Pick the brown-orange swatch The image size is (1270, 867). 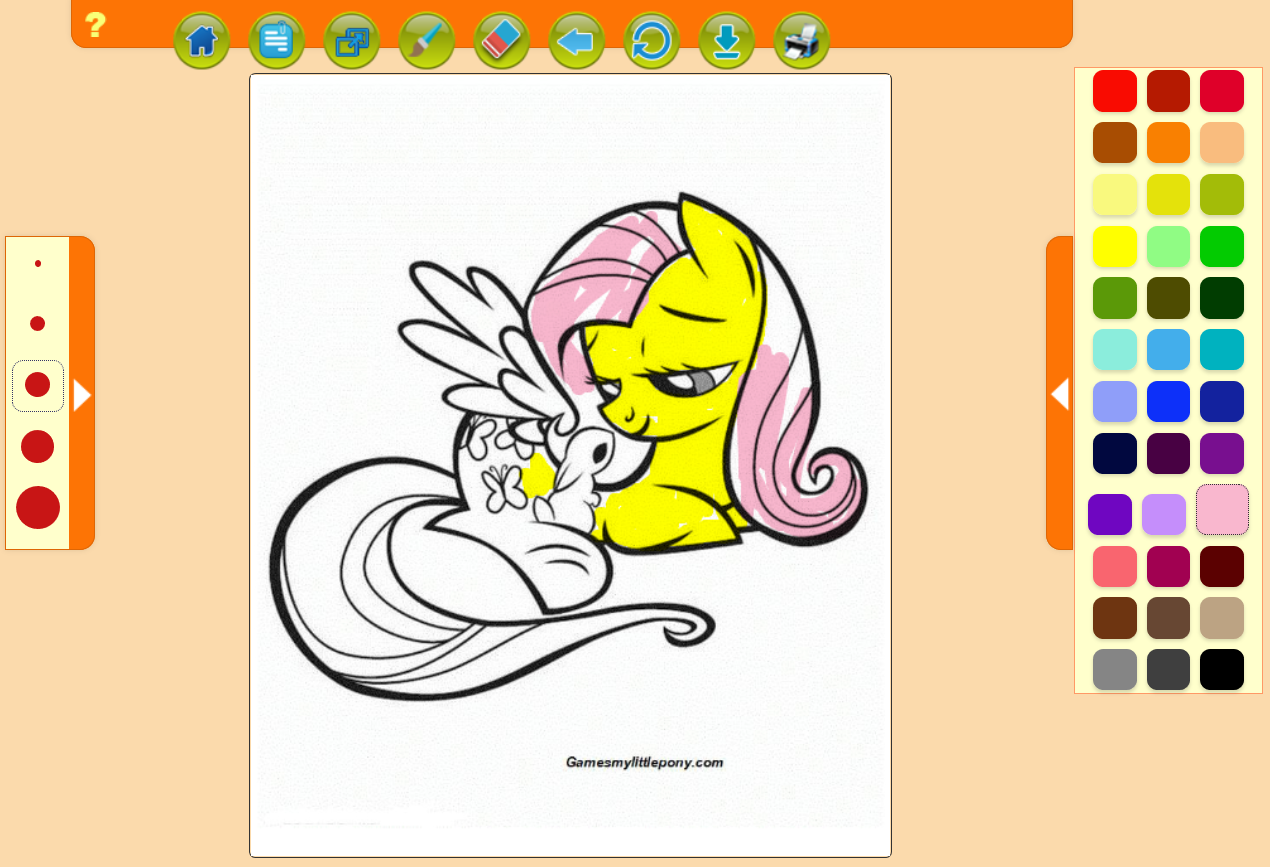tap(1115, 142)
